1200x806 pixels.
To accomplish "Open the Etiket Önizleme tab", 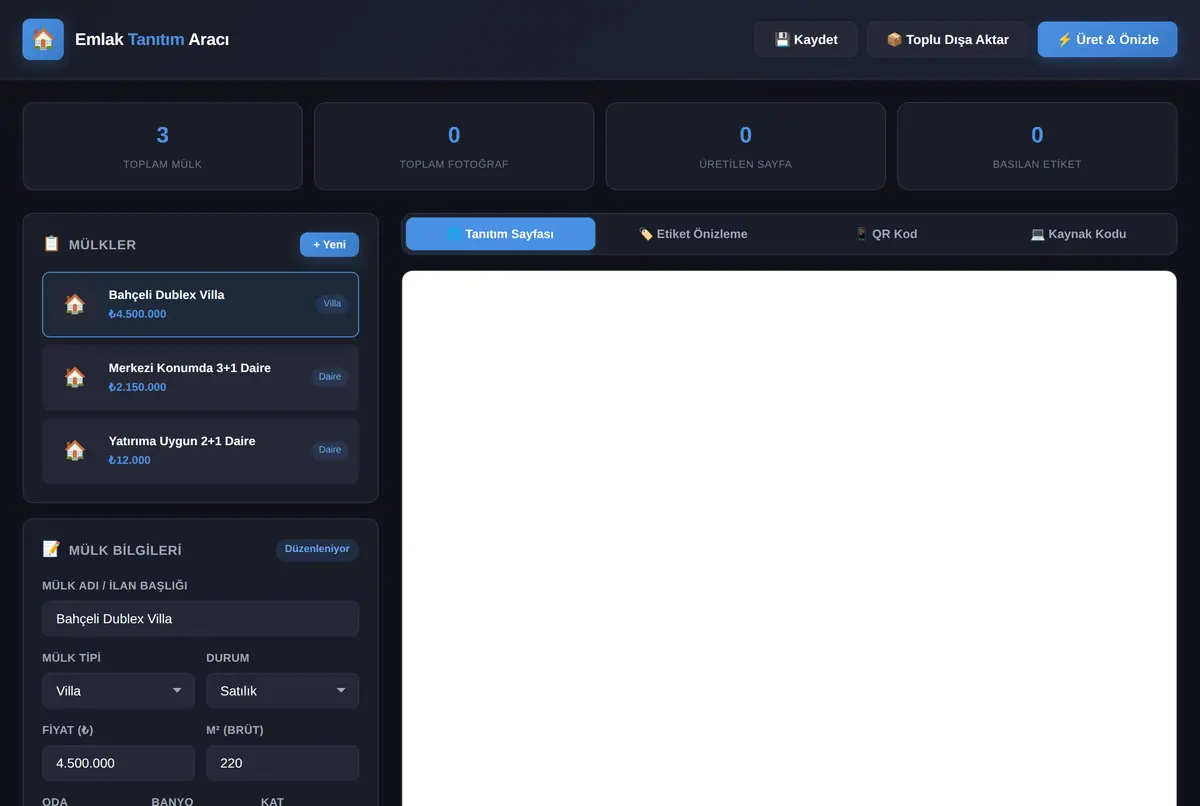I will pyautogui.click(x=693, y=234).
